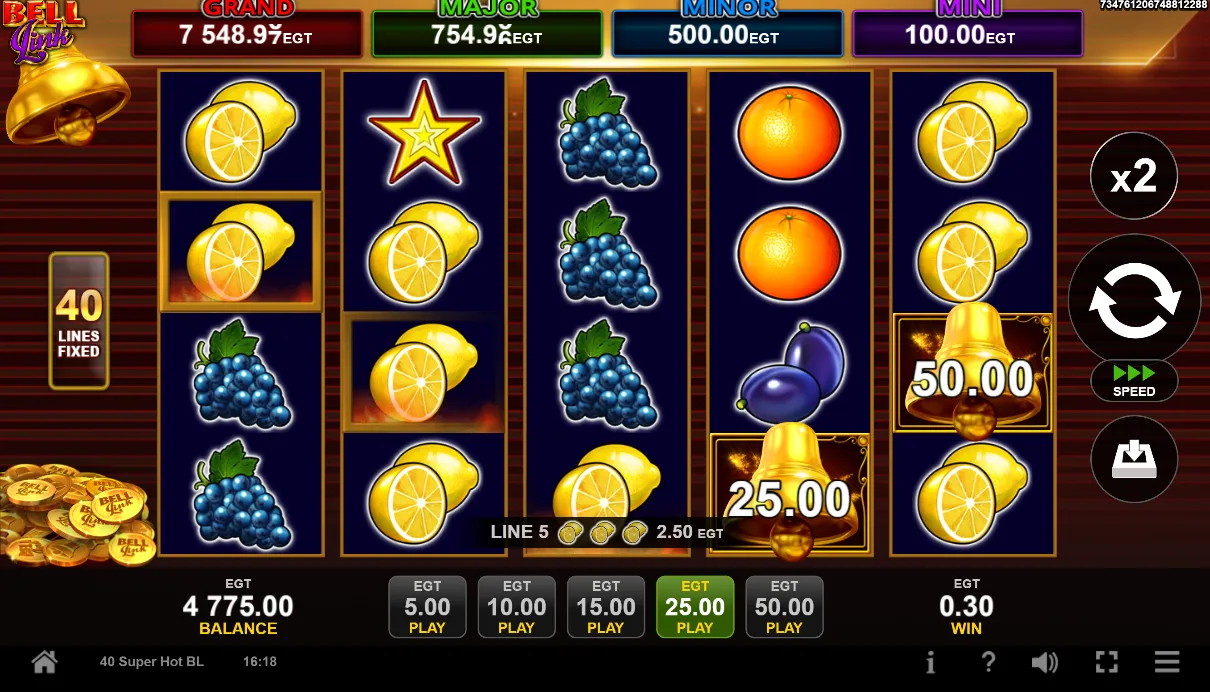Click the MINI jackpot panel

[967, 33]
